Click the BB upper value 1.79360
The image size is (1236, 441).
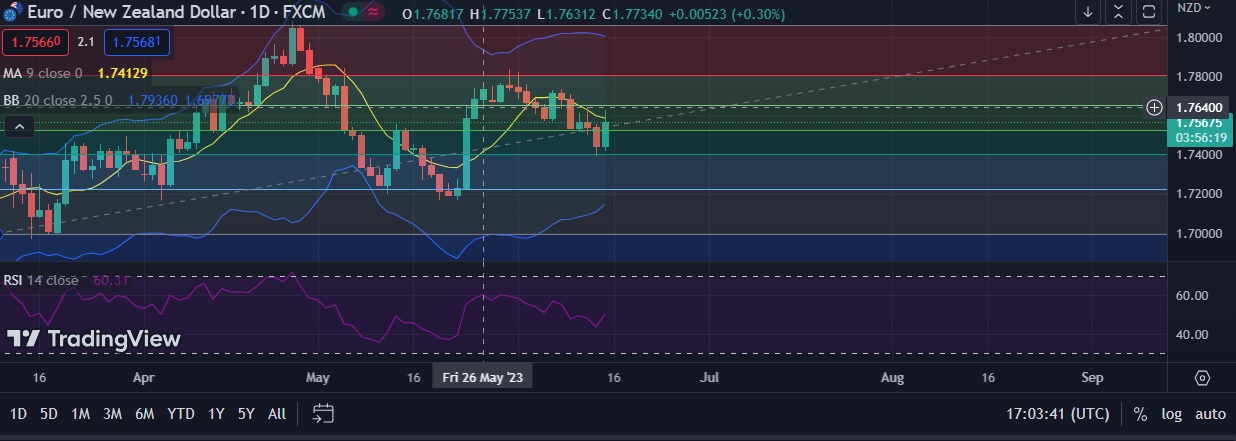pyautogui.click(x=153, y=100)
